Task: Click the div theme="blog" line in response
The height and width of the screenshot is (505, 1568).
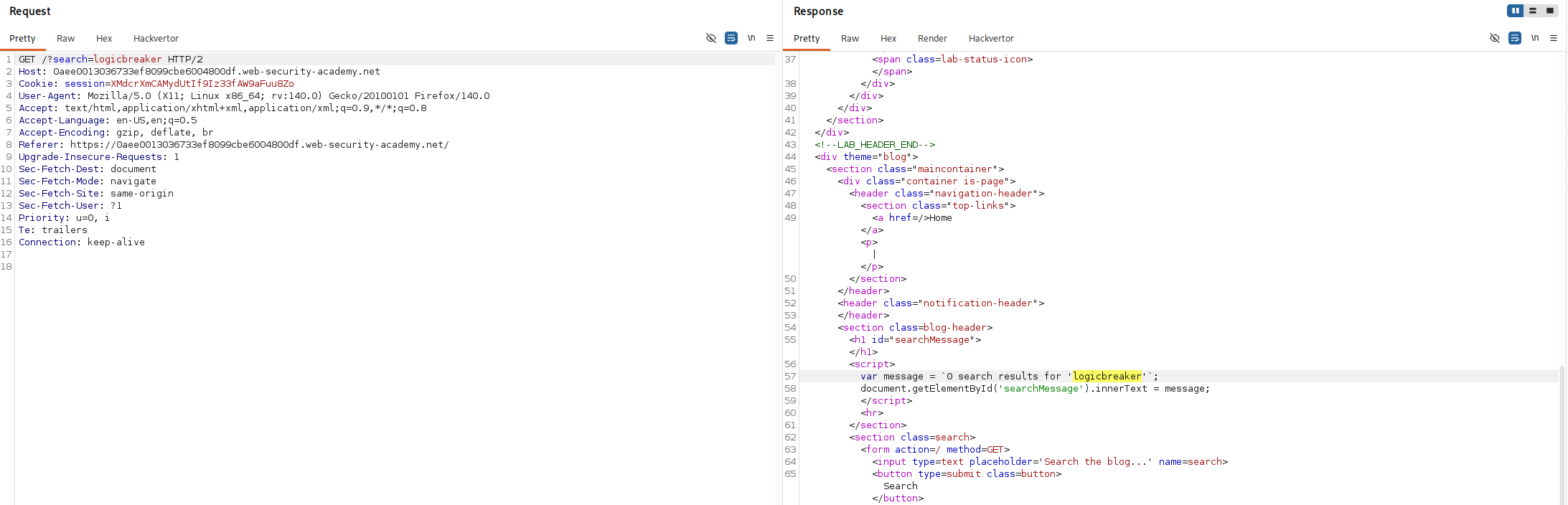Action: pos(866,157)
